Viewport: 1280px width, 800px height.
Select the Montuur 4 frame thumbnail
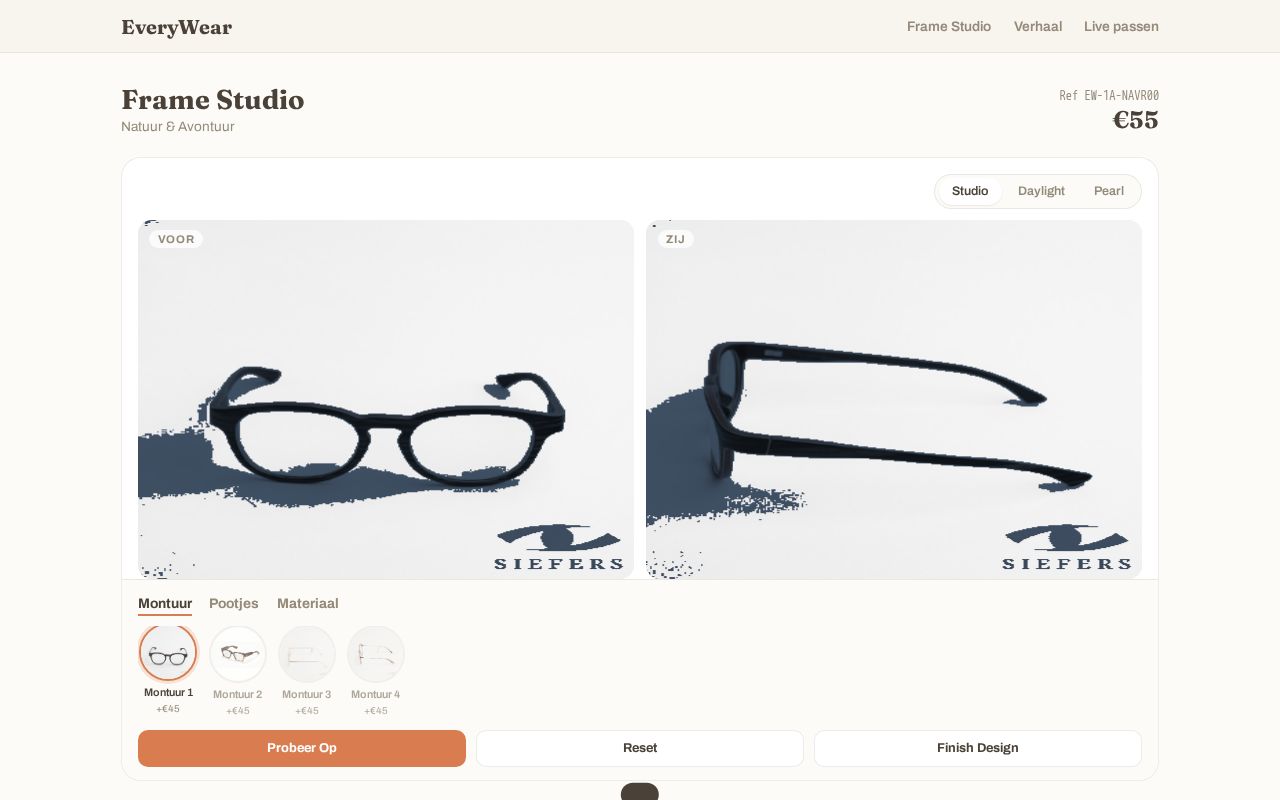375,654
